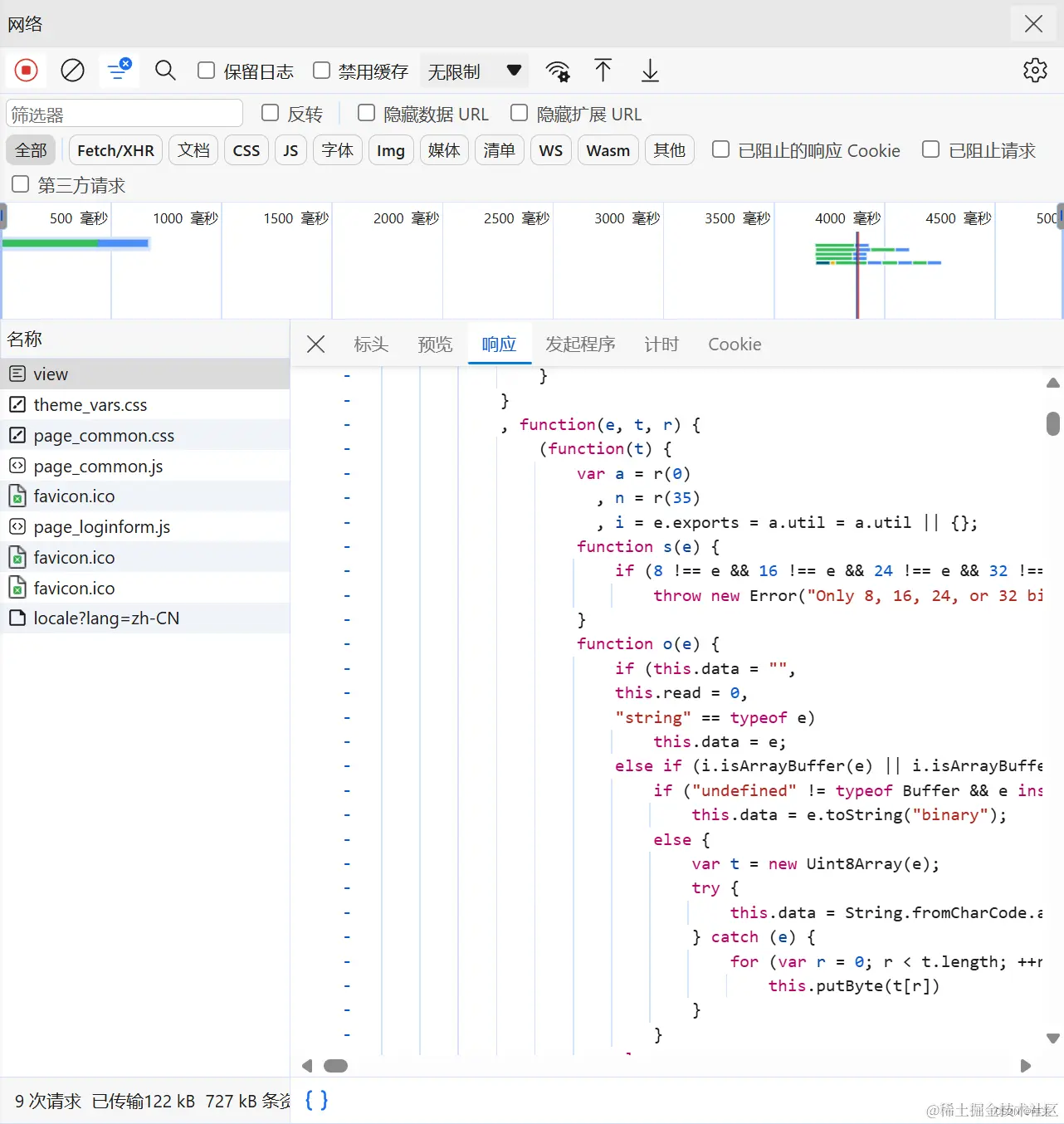Click locale?lang=zh-CN file icon

point(17,618)
